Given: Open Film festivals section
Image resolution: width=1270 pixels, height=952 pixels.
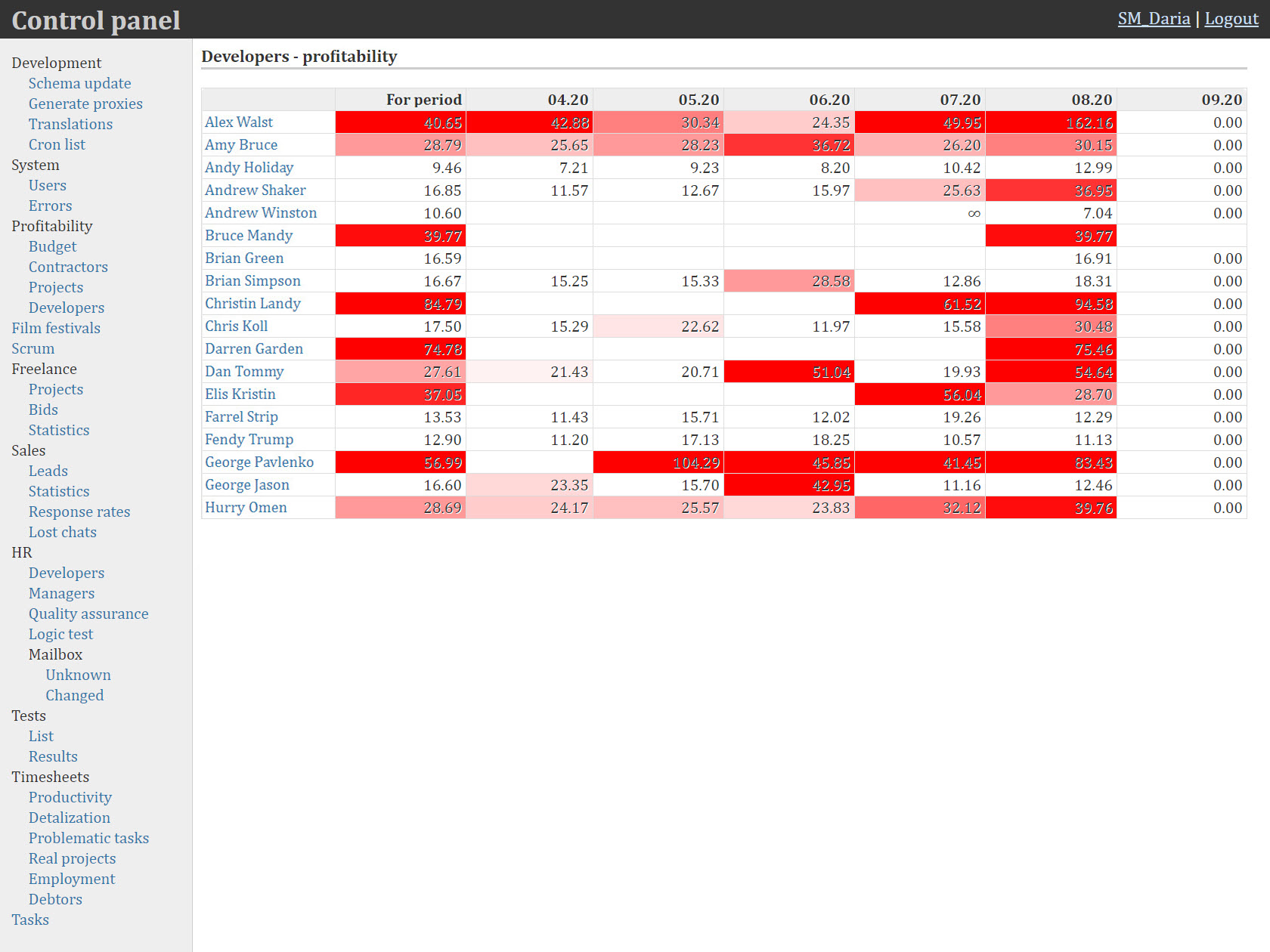Looking at the screenshot, I should 56,328.
